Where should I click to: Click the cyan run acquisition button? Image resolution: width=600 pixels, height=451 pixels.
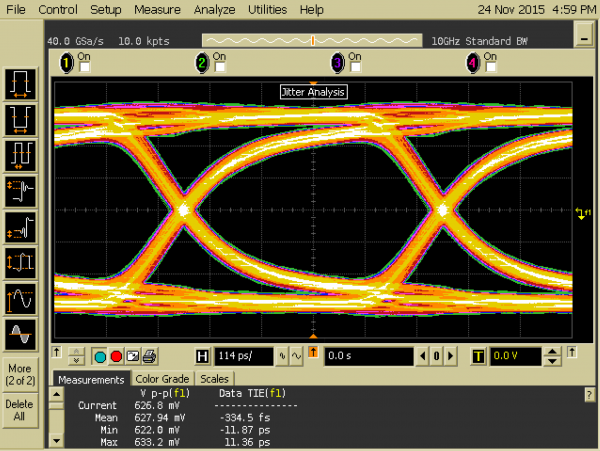pos(100,356)
